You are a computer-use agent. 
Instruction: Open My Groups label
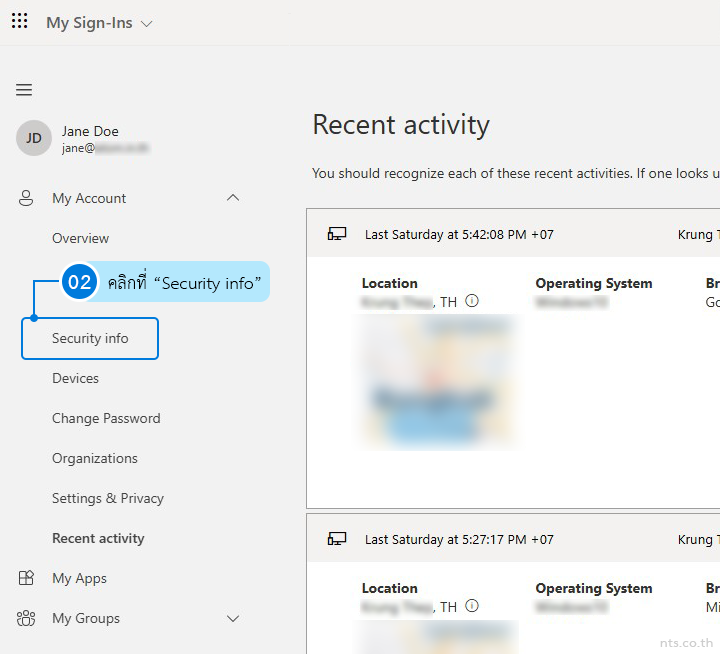tap(86, 619)
